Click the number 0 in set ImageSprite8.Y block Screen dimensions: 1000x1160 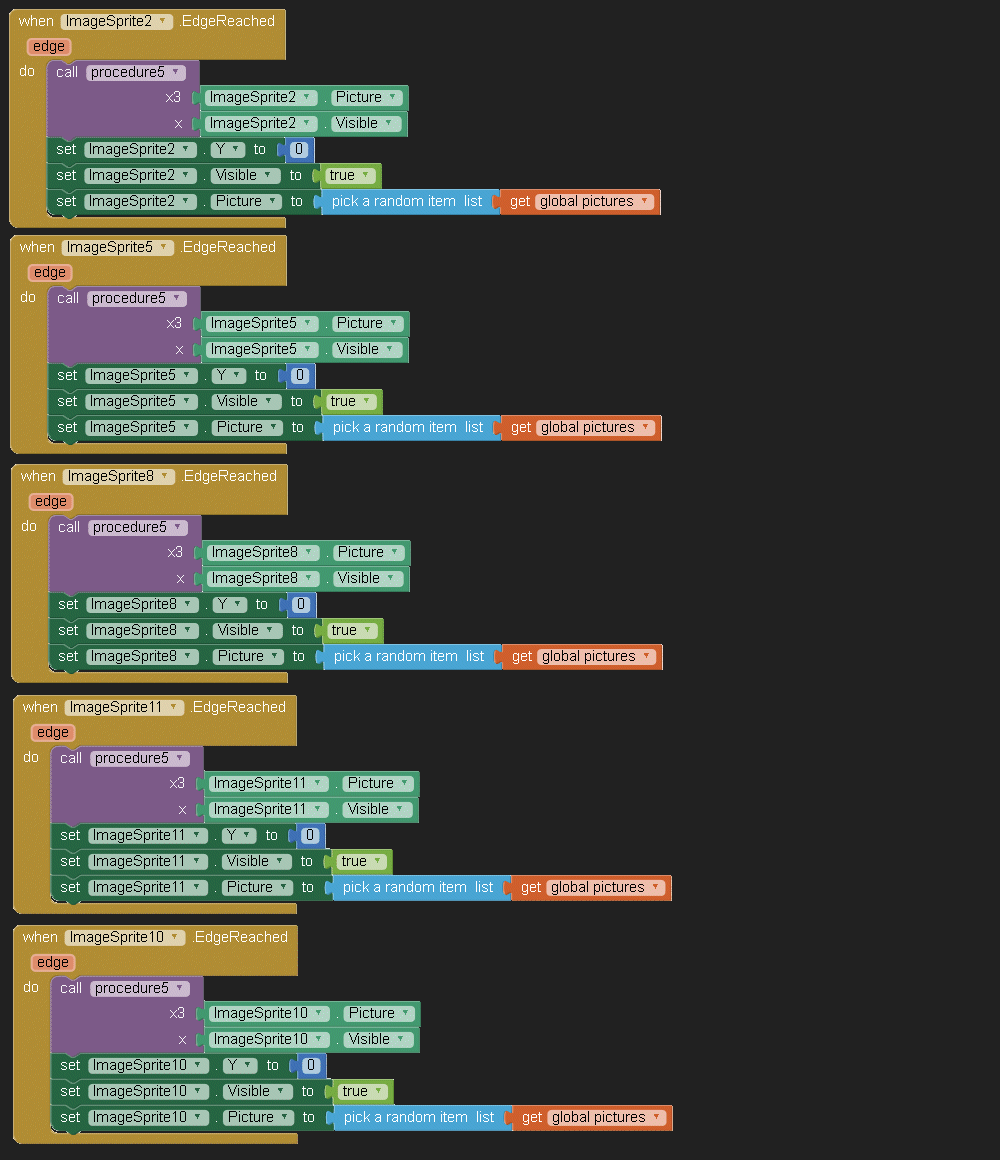pos(300,604)
